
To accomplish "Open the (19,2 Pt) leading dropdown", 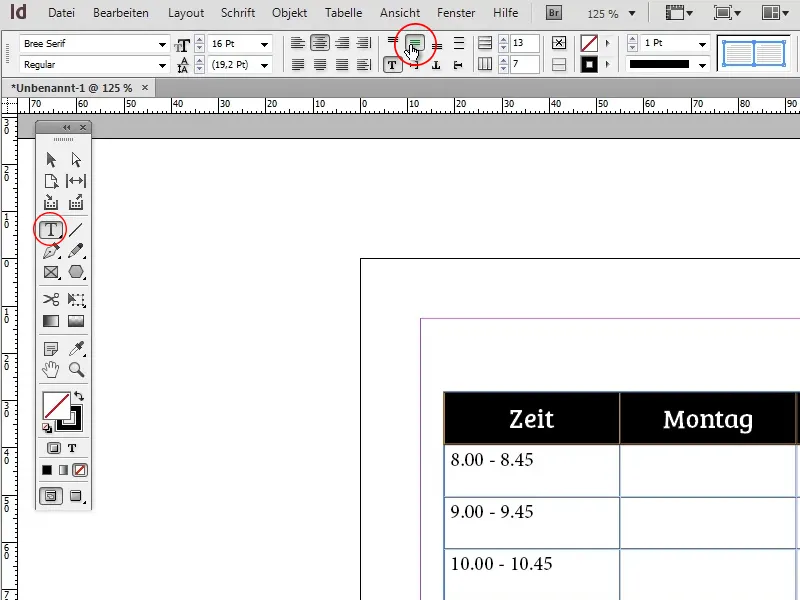I will click(264, 65).
